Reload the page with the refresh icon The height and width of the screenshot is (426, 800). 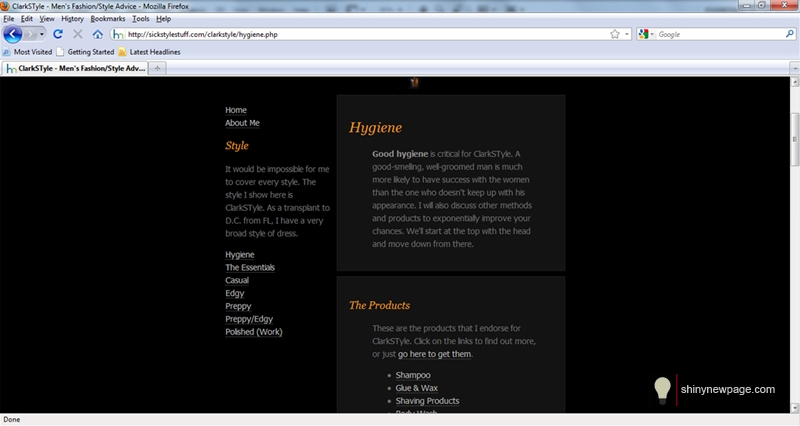(58, 34)
